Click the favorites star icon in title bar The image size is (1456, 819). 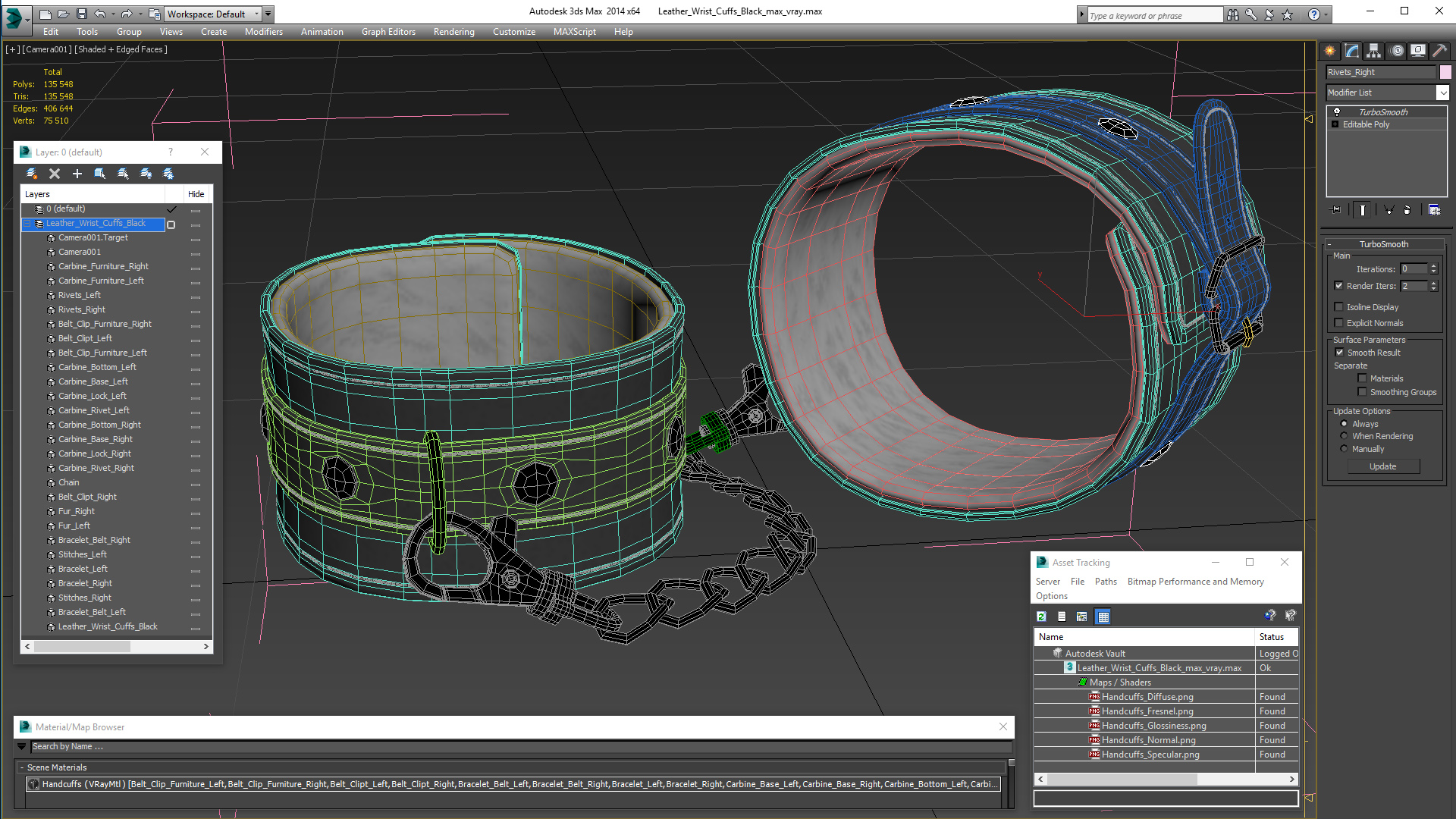1287,14
